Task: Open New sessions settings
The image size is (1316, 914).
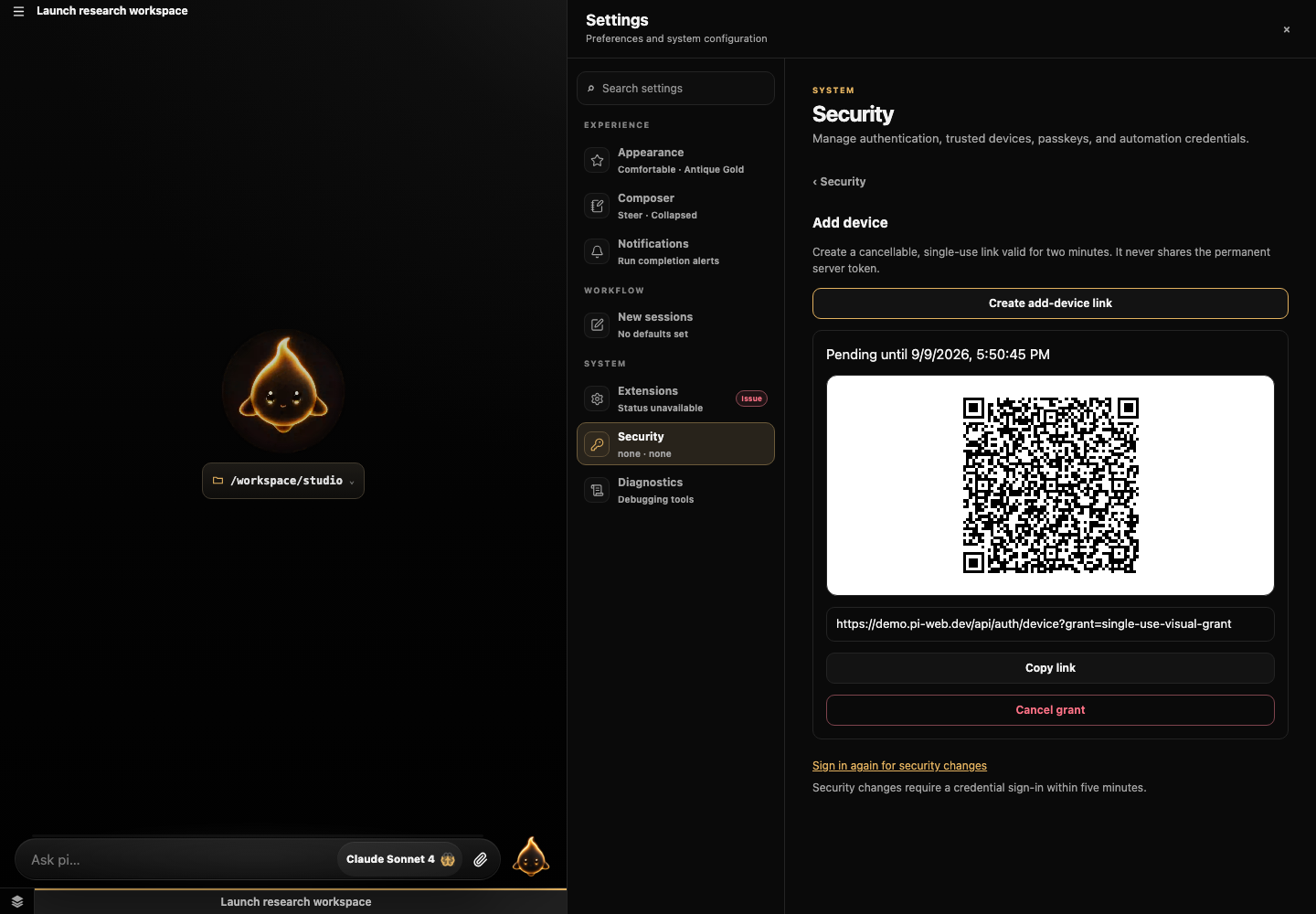Action: click(675, 324)
